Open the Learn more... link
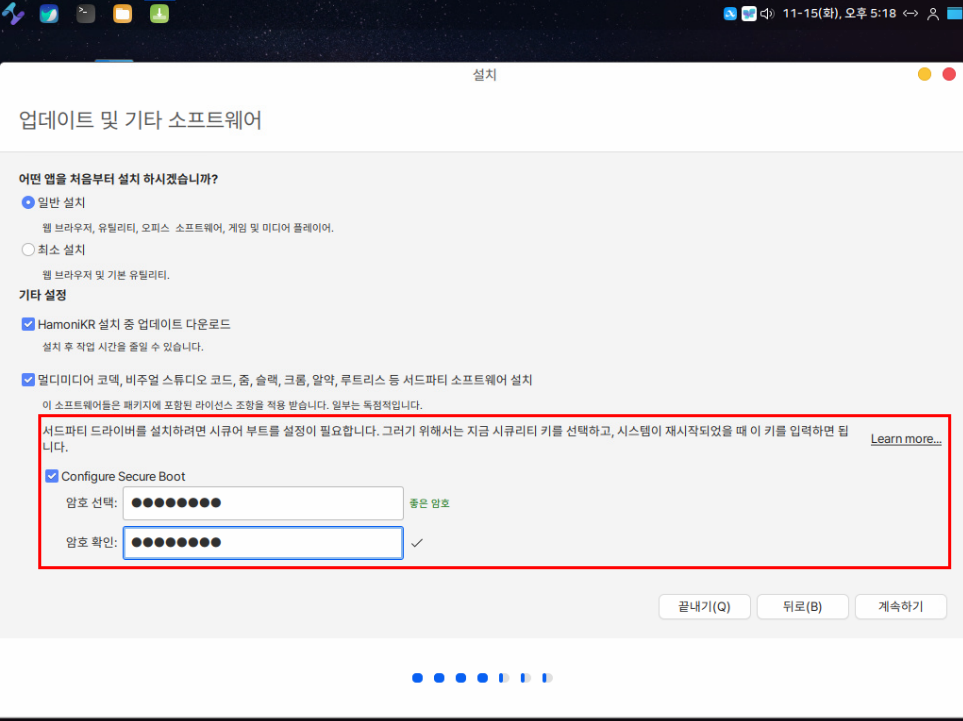Screen dimensions: 963x721 click(x=905, y=439)
